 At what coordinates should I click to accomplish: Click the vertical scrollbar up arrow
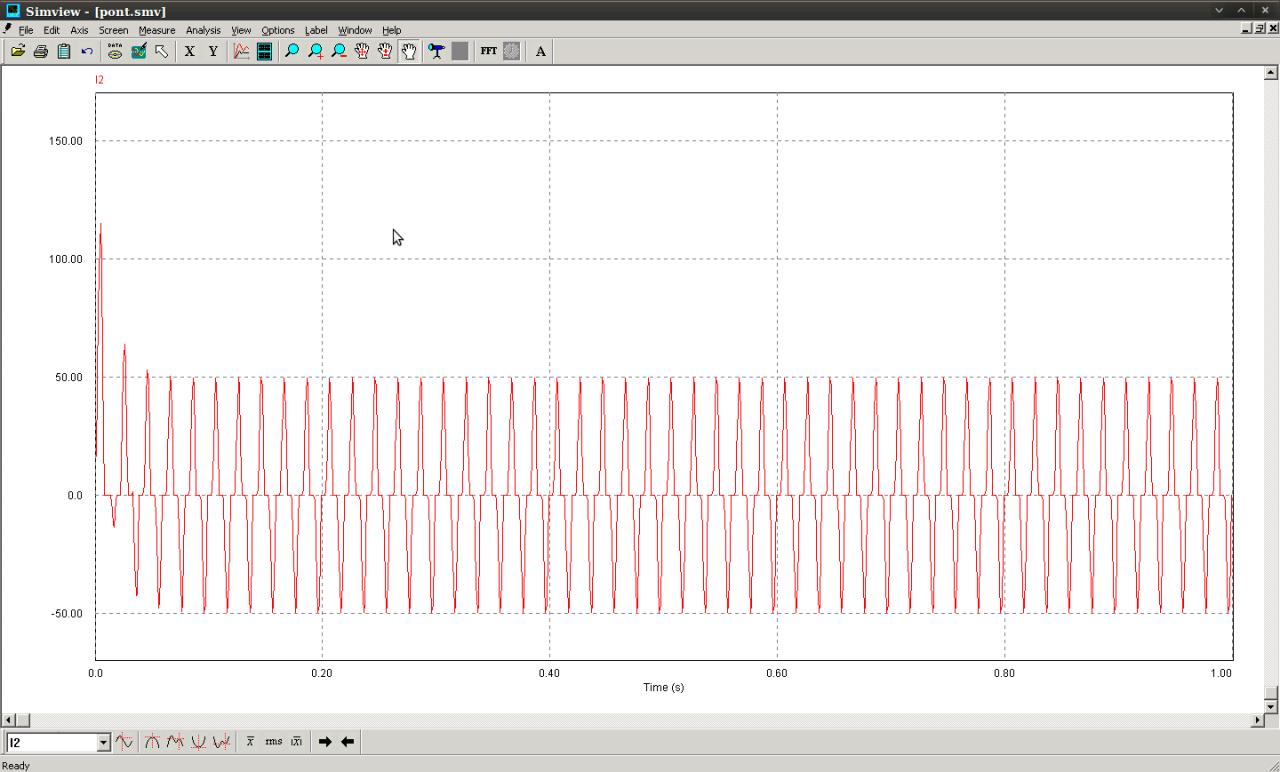coord(1271,72)
